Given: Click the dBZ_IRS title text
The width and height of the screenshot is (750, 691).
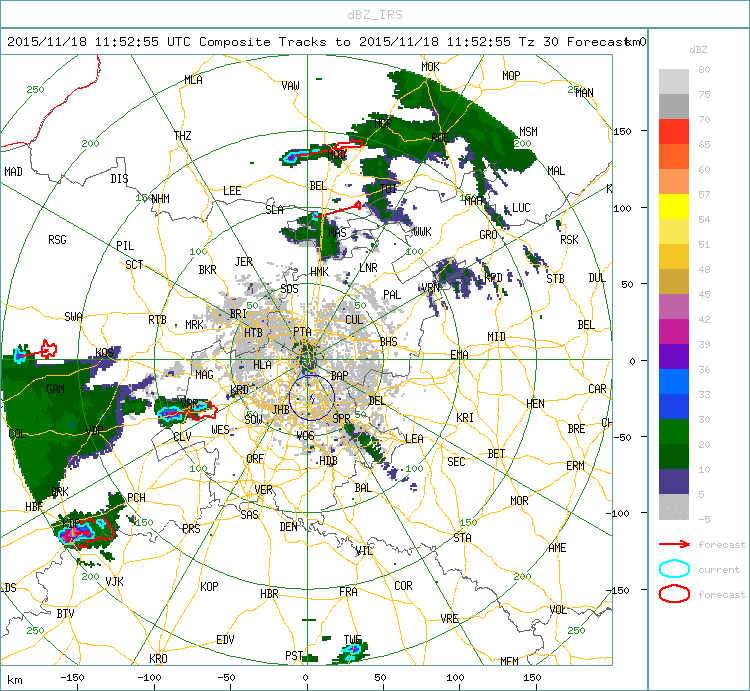Looking at the screenshot, I should [375, 15].
